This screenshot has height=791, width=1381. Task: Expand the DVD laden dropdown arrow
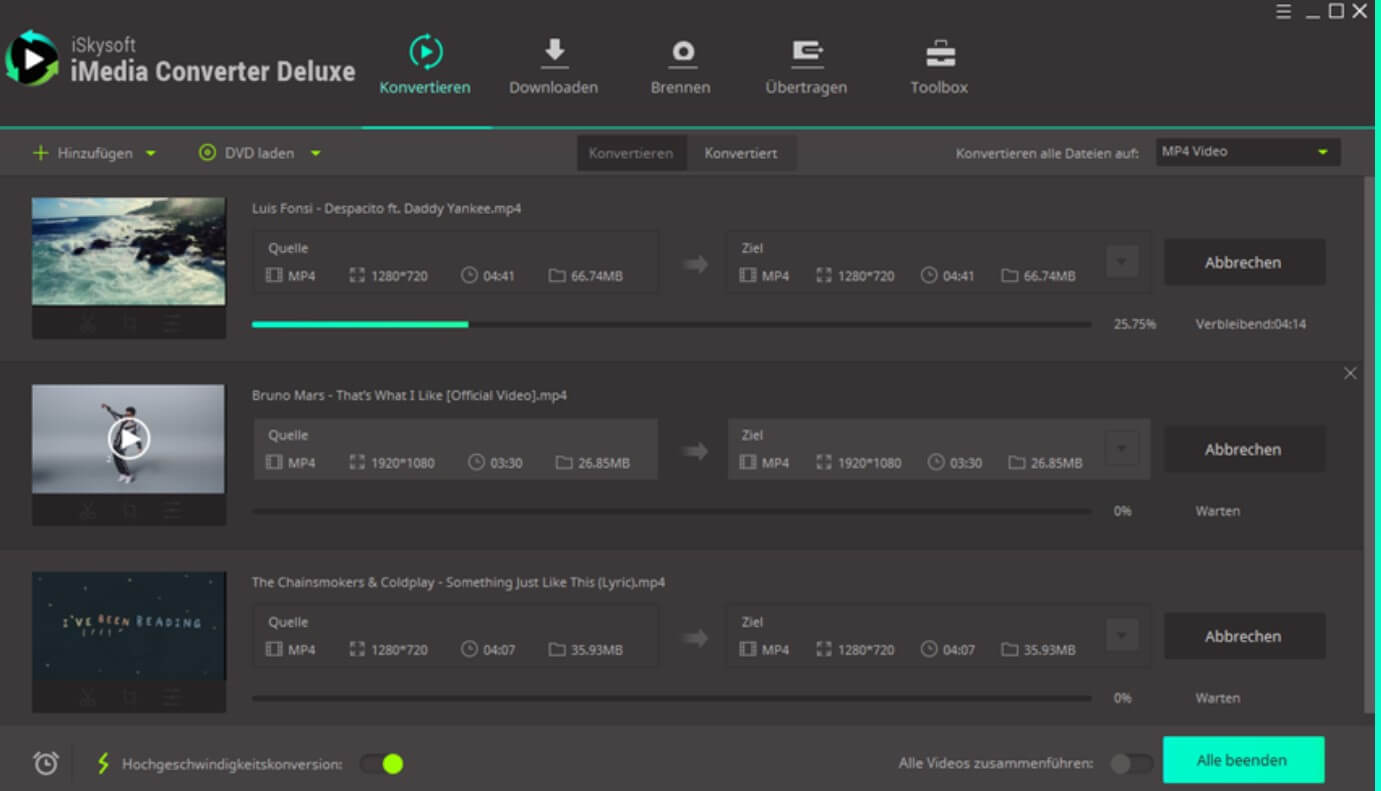[315, 153]
